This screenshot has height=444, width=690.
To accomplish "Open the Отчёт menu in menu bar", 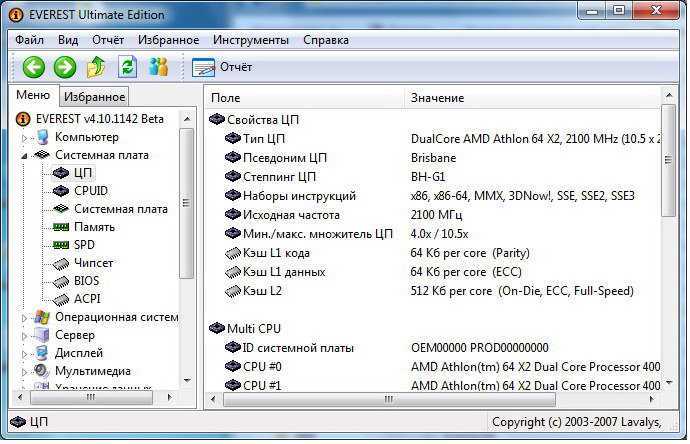I will pyautogui.click(x=108, y=40).
